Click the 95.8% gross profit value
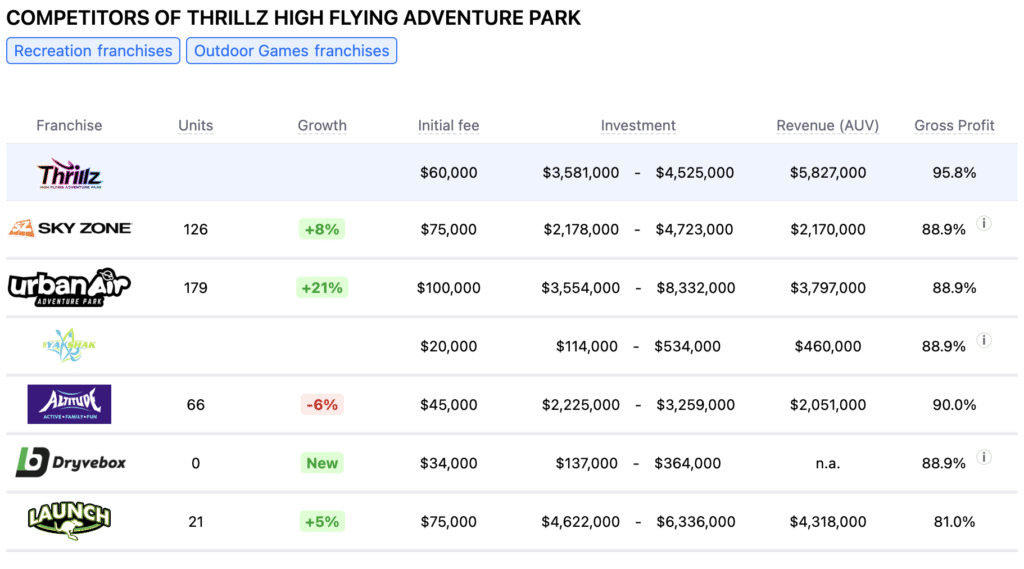The image size is (1024, 569). click(x=954, y=172)
